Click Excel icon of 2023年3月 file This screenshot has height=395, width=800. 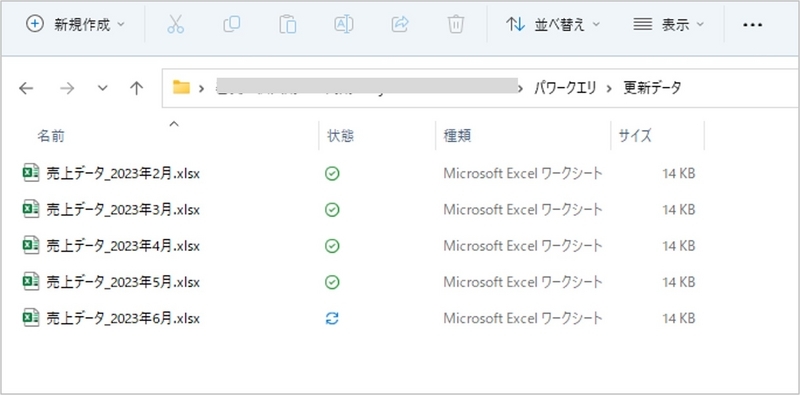pos(31,209)
